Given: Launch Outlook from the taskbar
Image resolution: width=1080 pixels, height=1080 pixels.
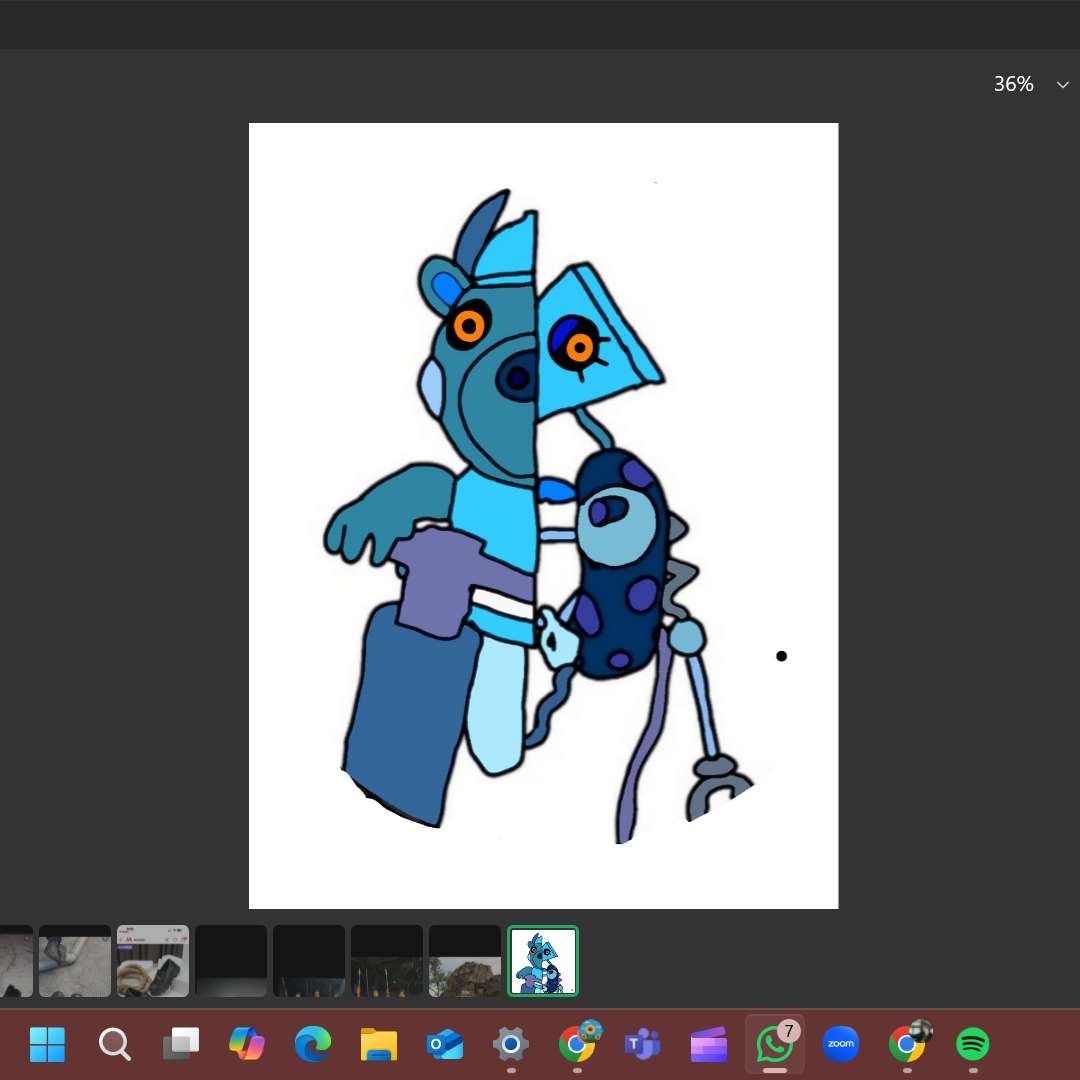Looking at the screenshot, I should coord(445,1045).
